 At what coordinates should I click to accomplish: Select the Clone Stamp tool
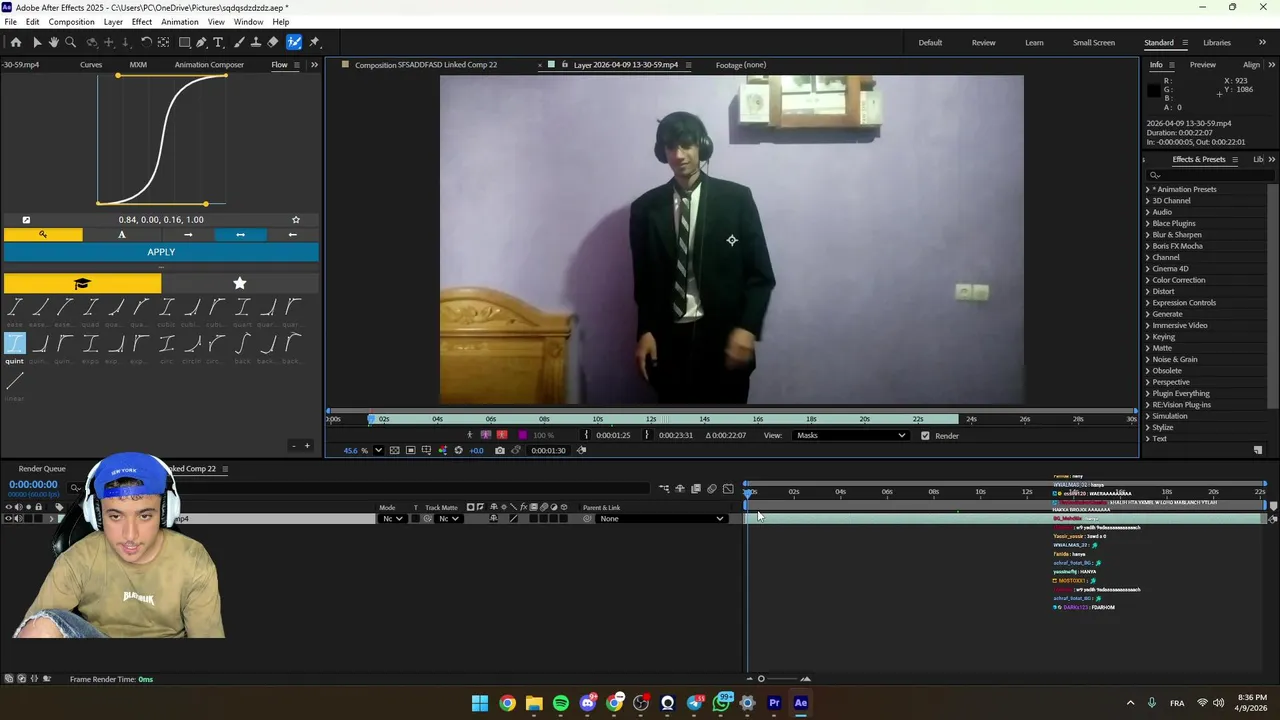tap(256, 42)
